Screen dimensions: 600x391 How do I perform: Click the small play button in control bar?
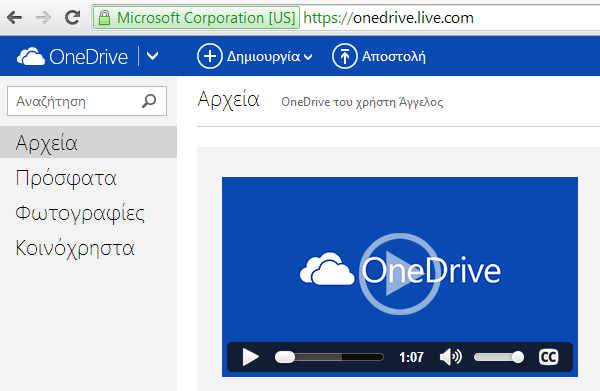coord(251,357)
